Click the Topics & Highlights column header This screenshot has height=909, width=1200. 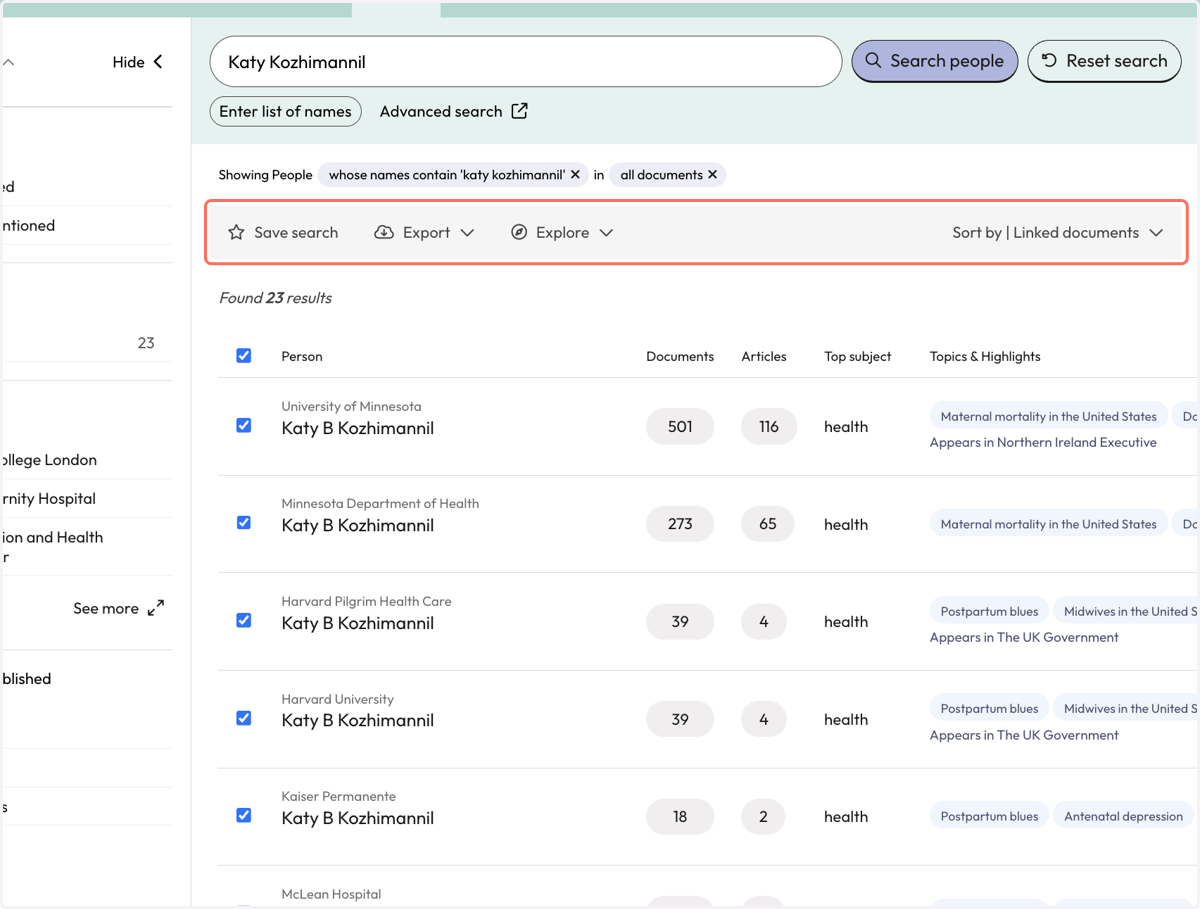[985, 356]
